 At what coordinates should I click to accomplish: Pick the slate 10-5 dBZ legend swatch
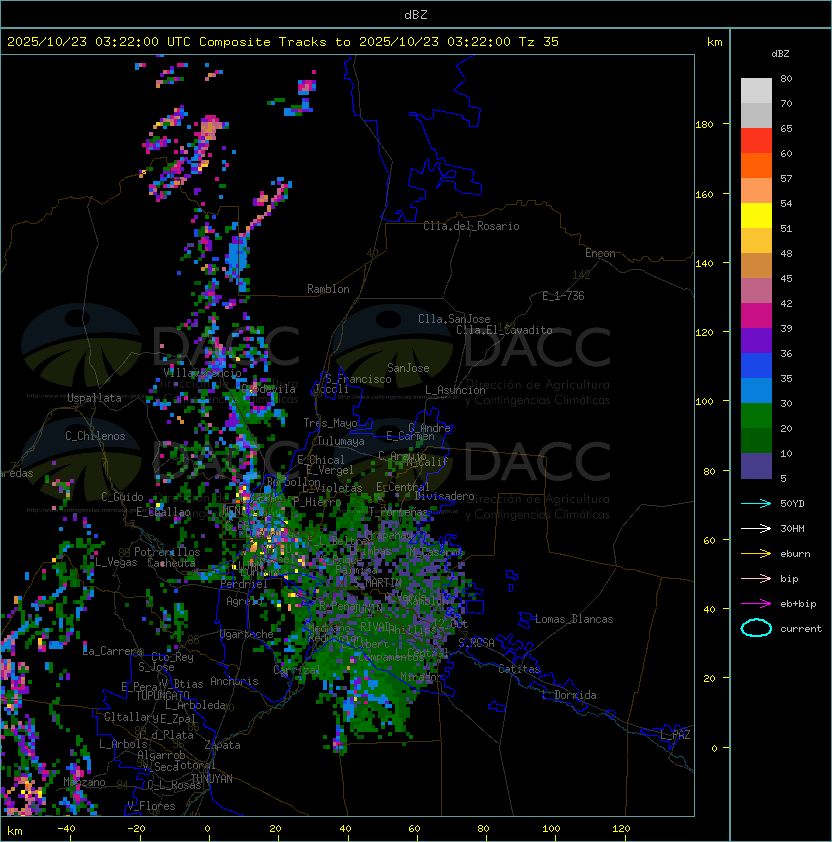tap(756, 466)
